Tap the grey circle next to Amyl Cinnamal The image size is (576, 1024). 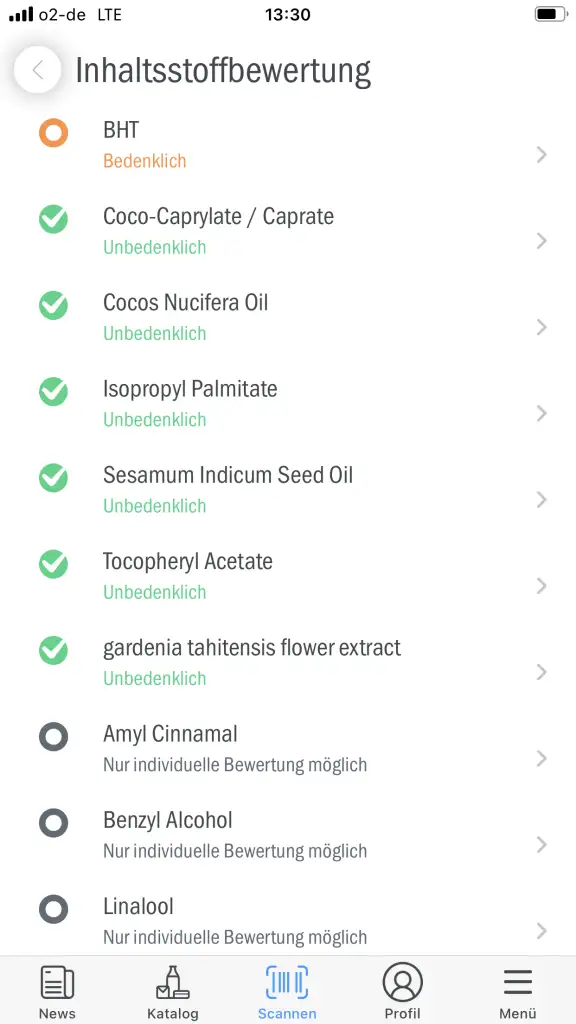(53, 737)
